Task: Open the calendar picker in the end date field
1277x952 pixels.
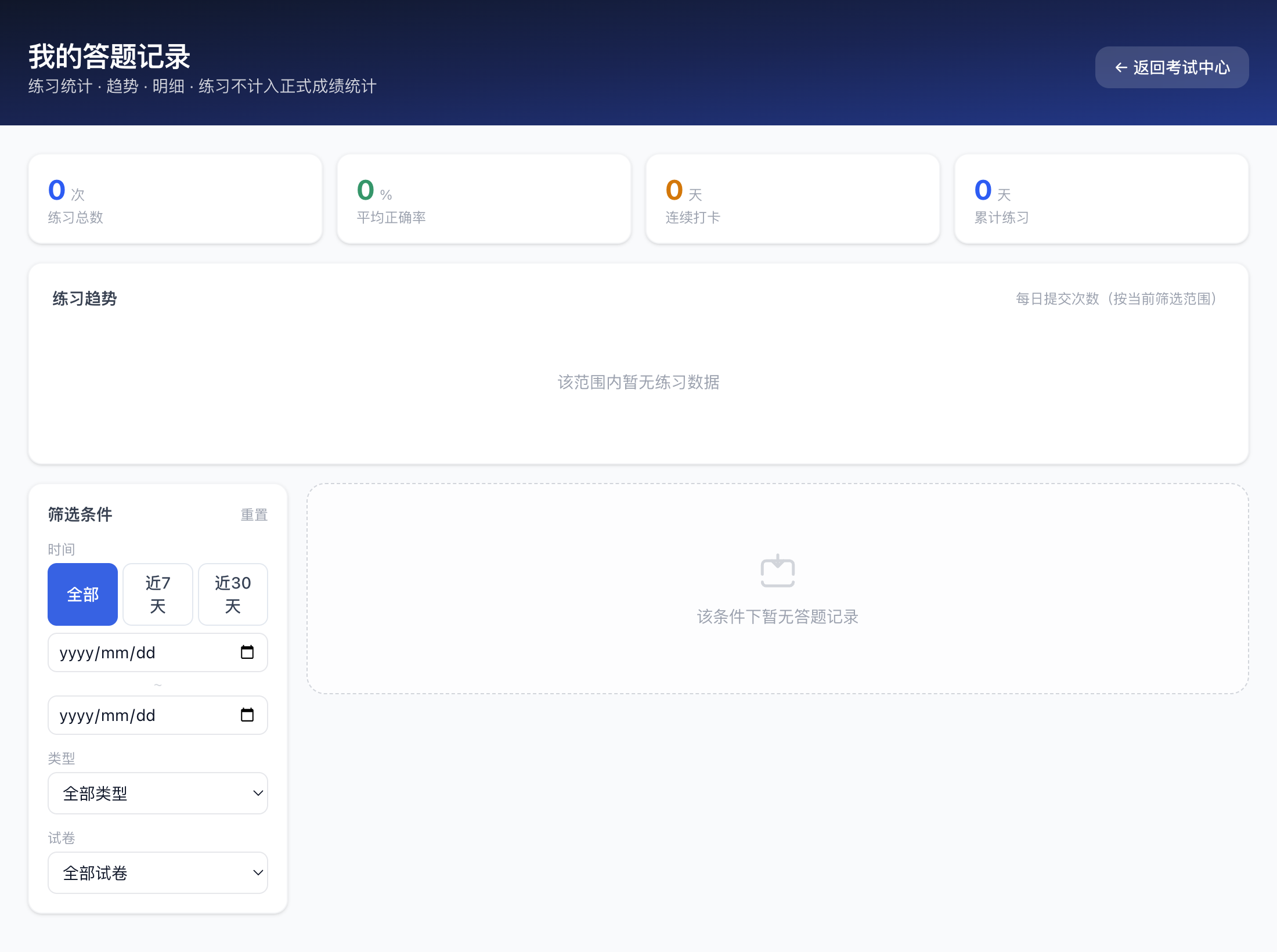Action: pyautogui.click(x=247, y=715)
